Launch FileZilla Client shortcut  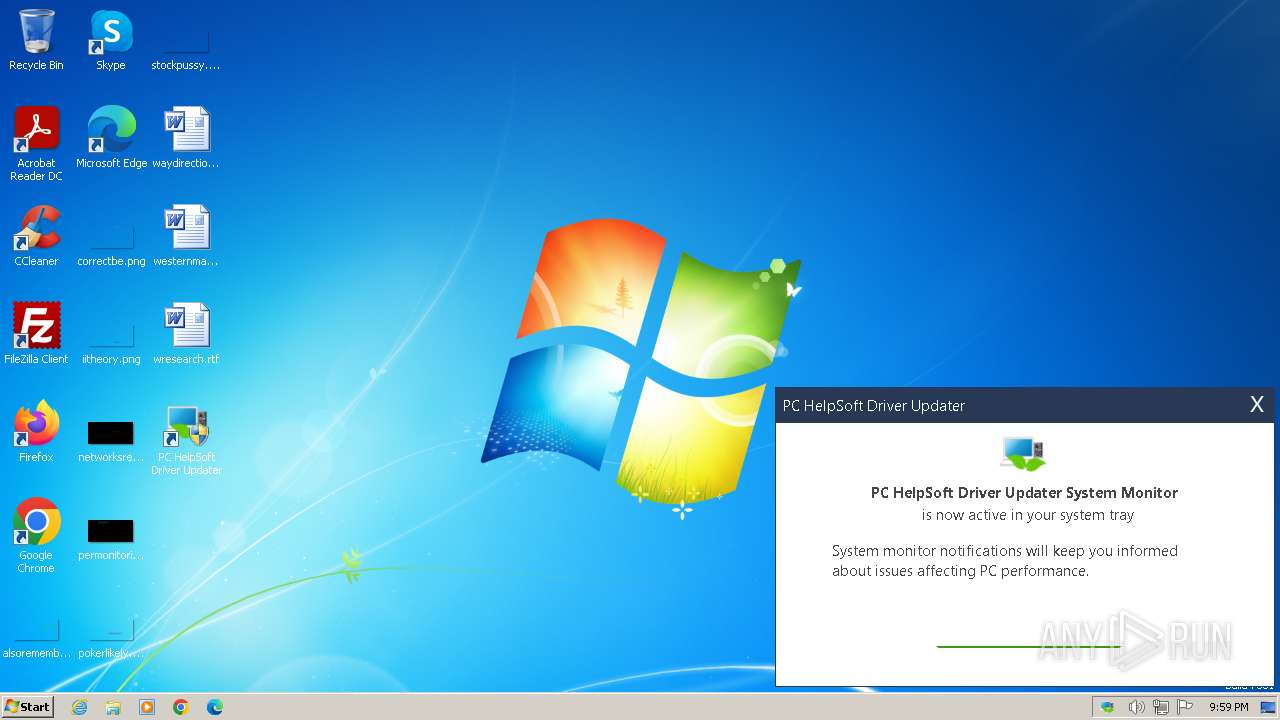tap(36, 334)
